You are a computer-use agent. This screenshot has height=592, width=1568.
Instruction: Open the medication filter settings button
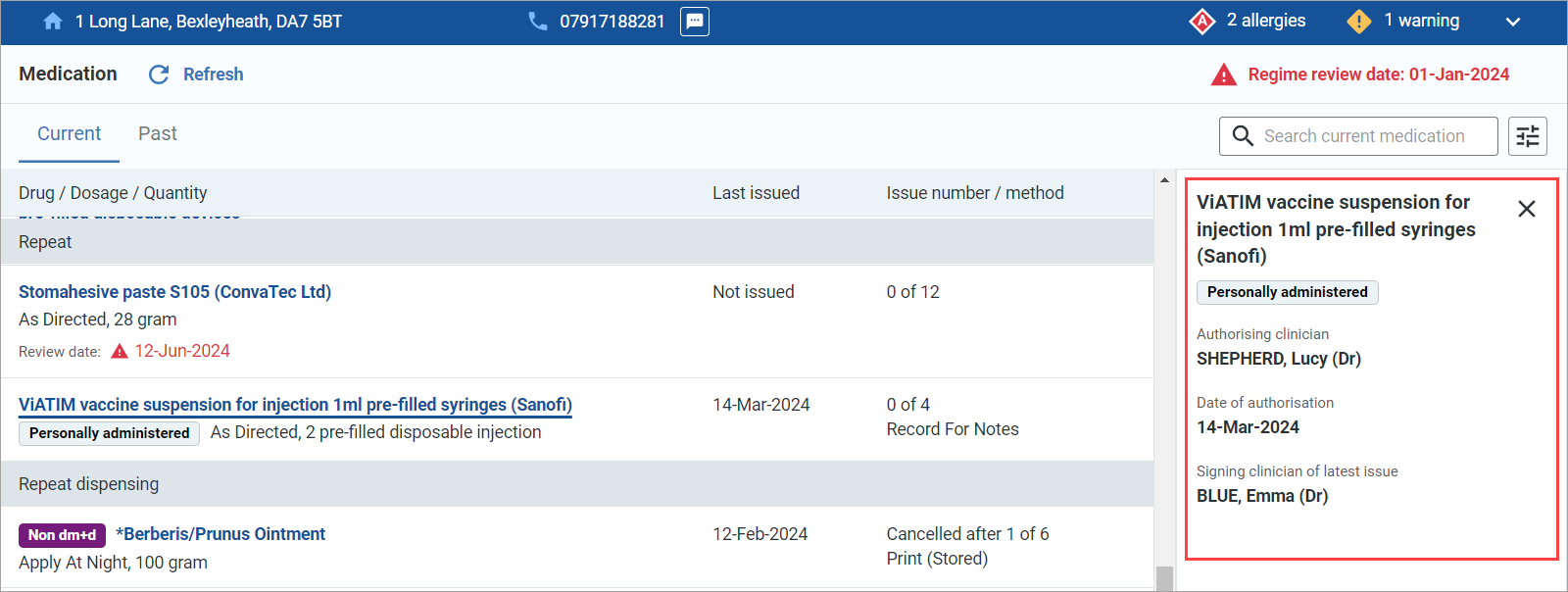pyautogui.click(x=1528, y=136)
